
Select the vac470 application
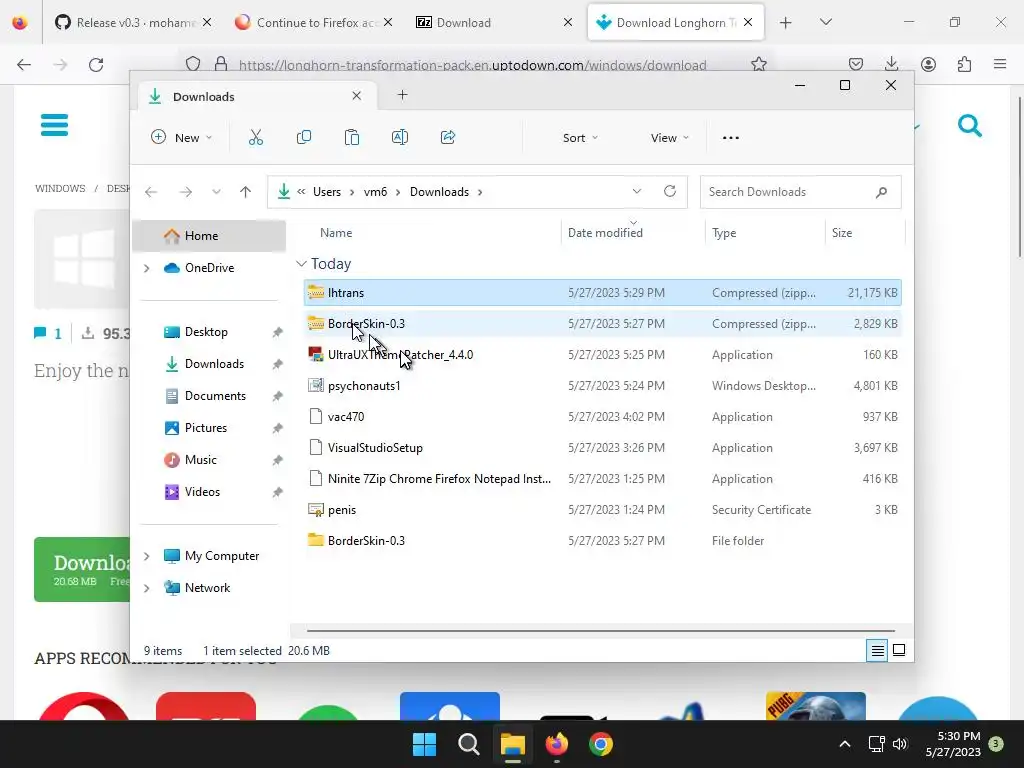602,417
